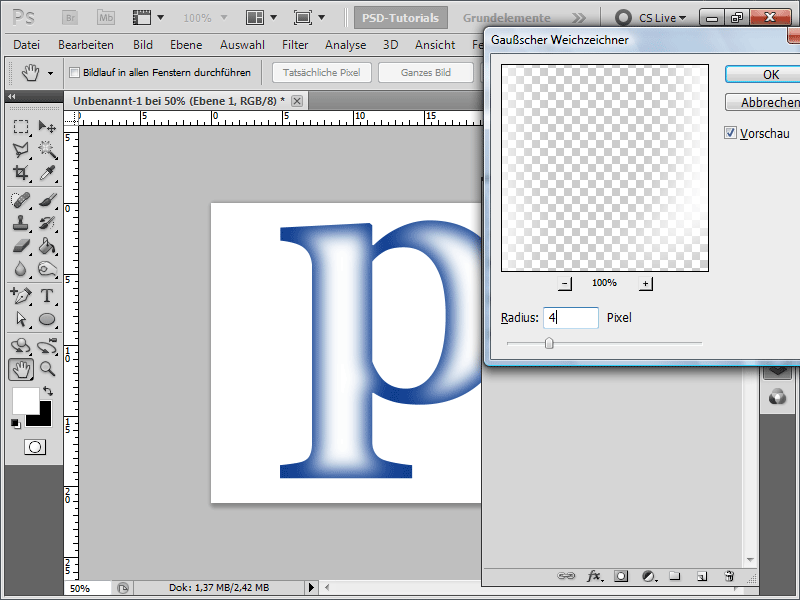Select the Move tool
Image resolution: width=800 pixels, height=600 pixels.
pos(47,126)
